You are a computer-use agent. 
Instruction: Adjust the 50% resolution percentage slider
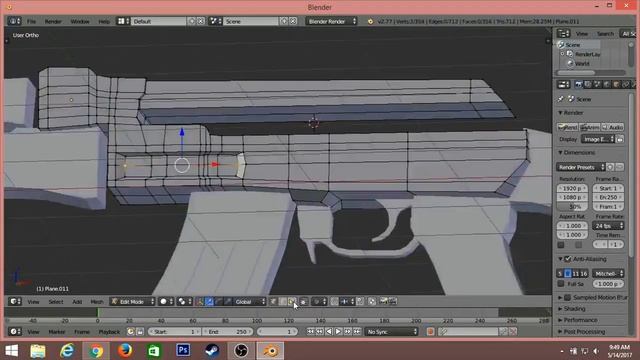573,207
